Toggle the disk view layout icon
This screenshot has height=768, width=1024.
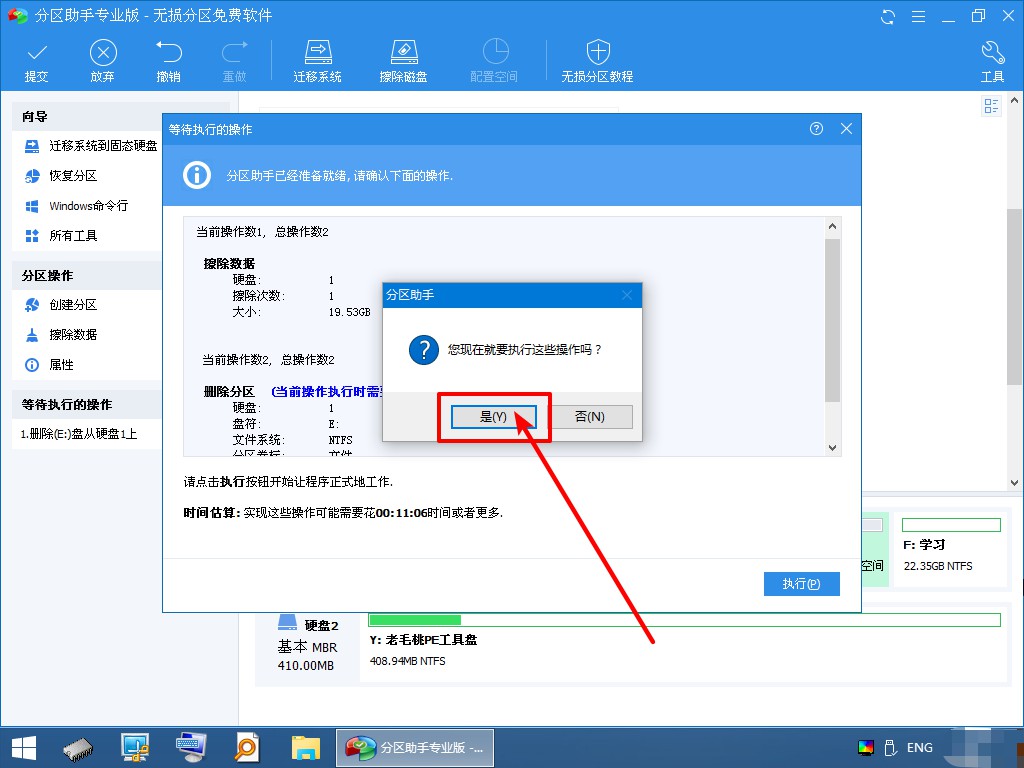(991, 106)
